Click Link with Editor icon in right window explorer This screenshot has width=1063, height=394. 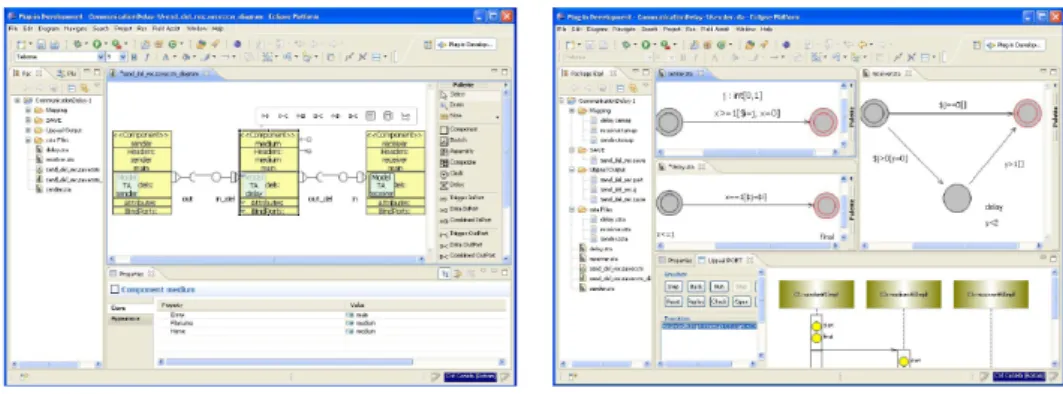633,87
